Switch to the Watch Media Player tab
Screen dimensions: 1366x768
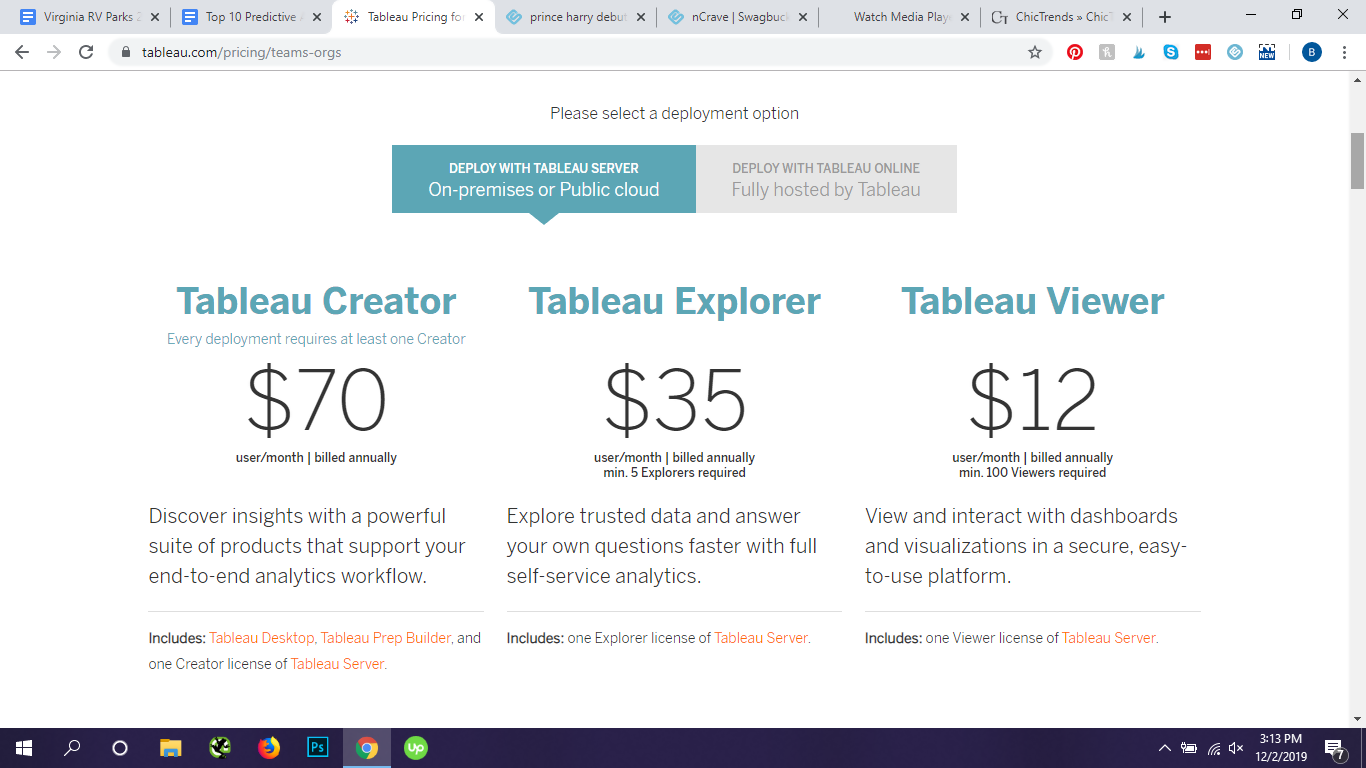[x=899, y=17]
